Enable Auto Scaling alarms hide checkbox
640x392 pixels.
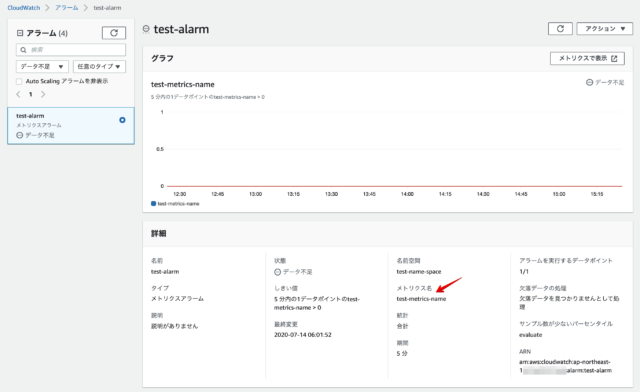click(19, 81)
